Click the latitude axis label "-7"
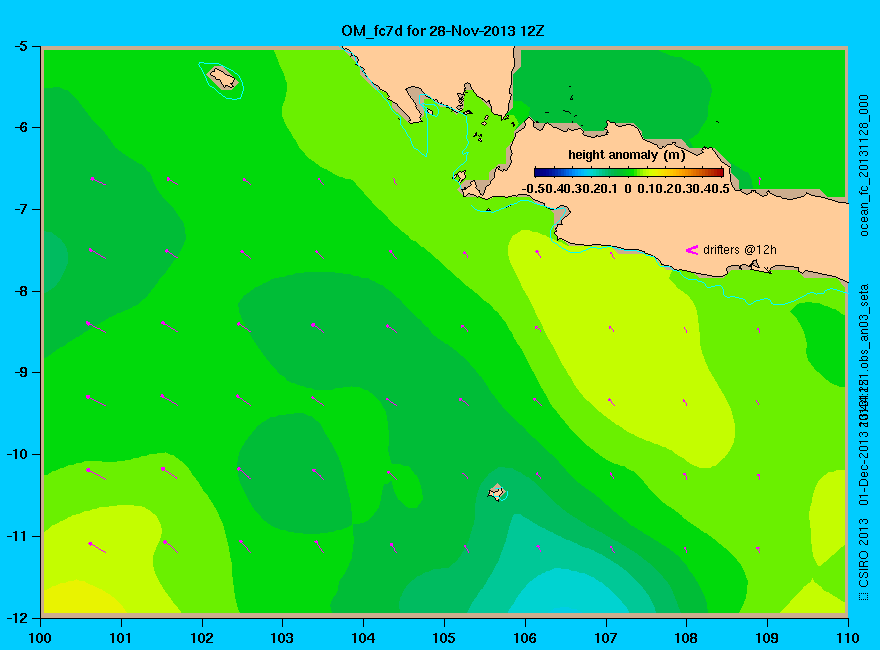880x650 pixels. pos(19,209)
